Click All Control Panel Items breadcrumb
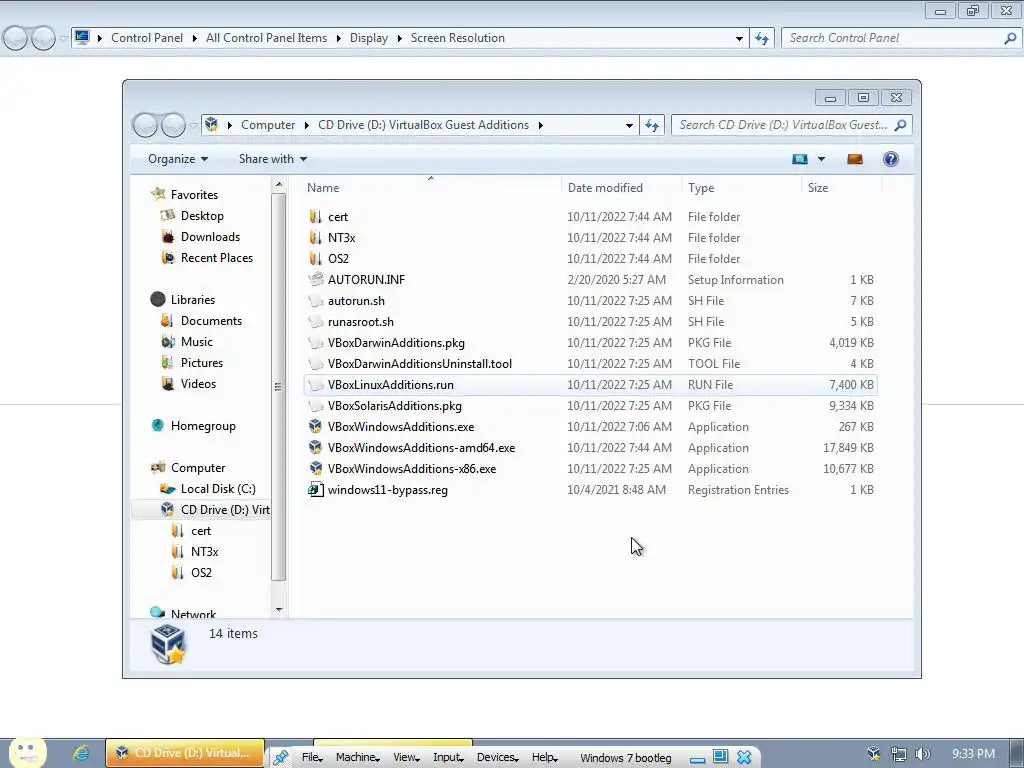This screenshot has width=1024, height=768. [266, 38]
